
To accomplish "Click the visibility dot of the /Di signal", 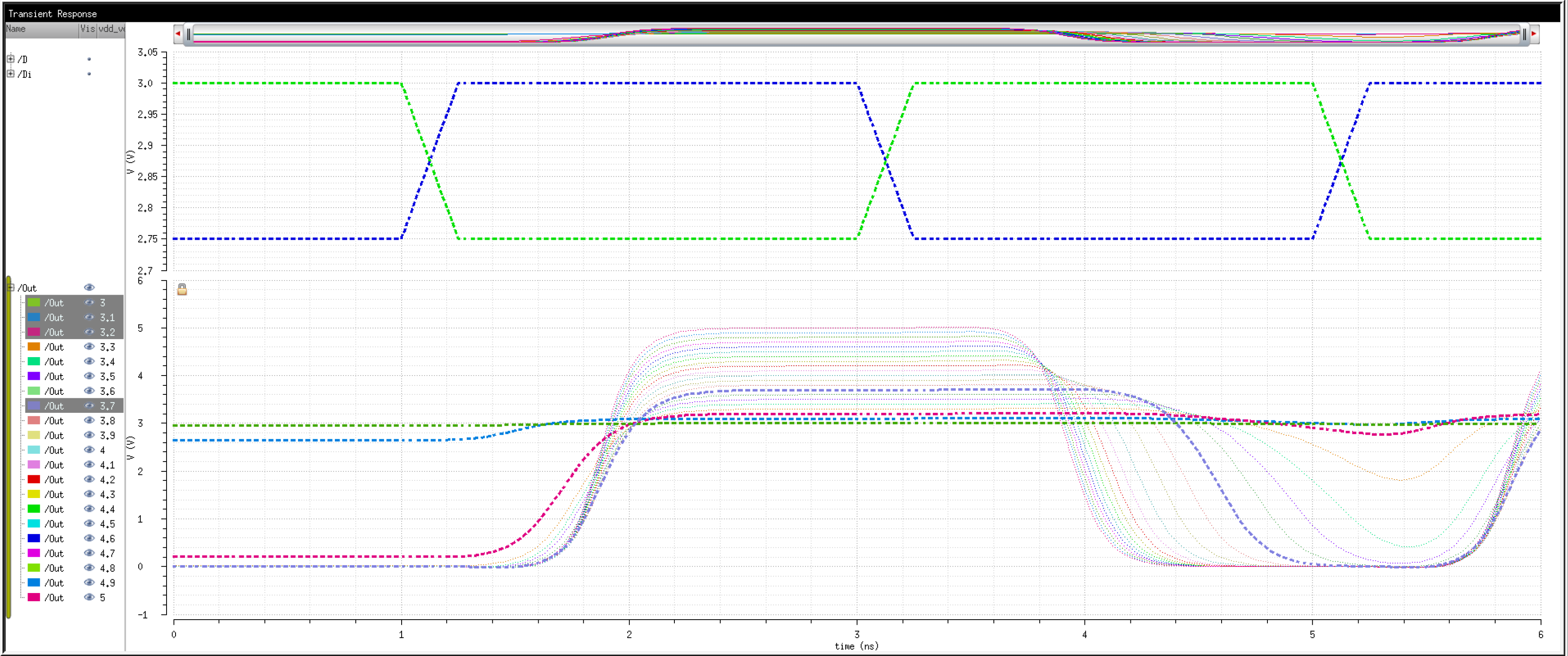I will [89, 74].
